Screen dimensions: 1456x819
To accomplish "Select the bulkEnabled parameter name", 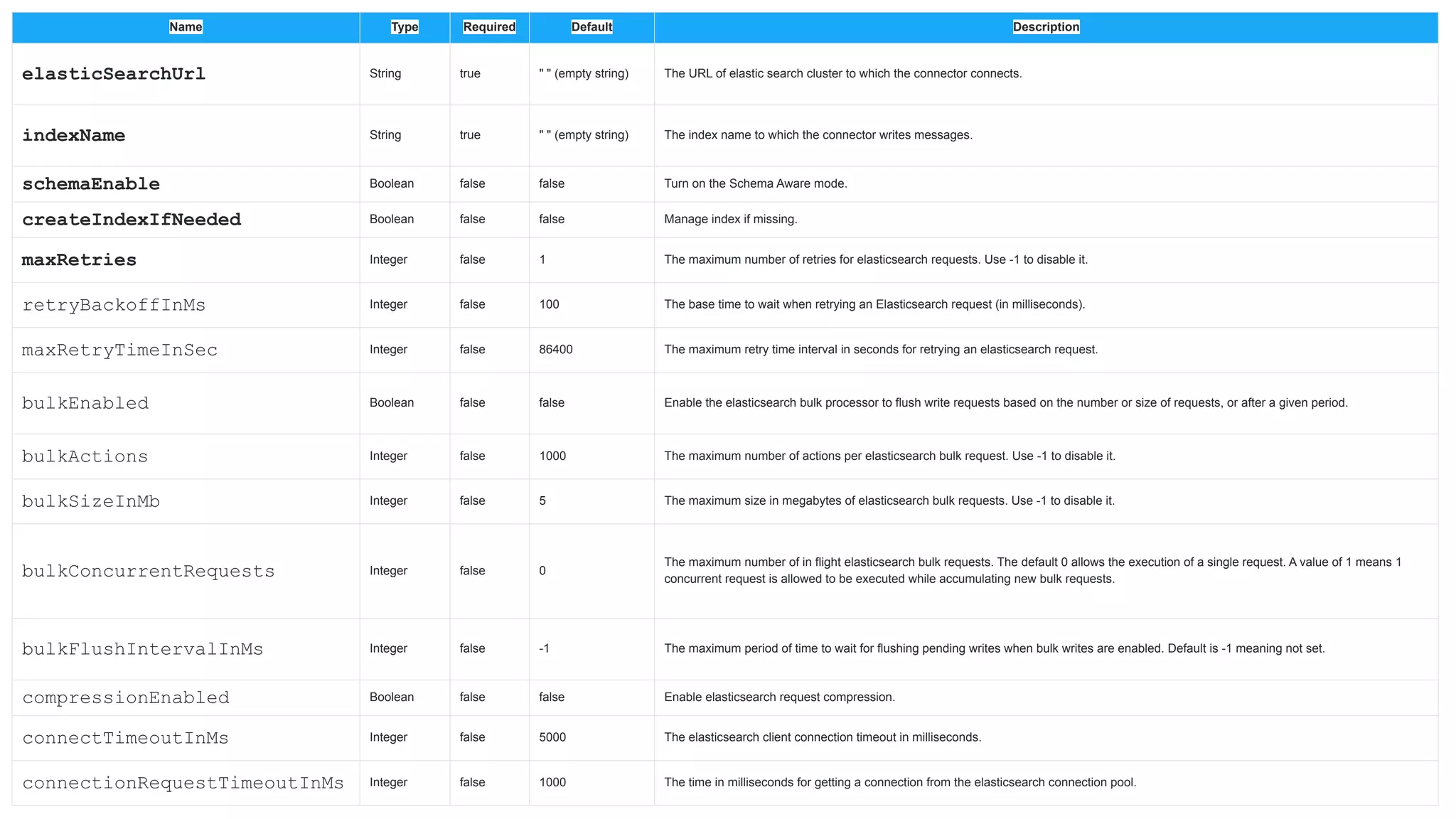I will pyautogui.click(x=85, y=403).
